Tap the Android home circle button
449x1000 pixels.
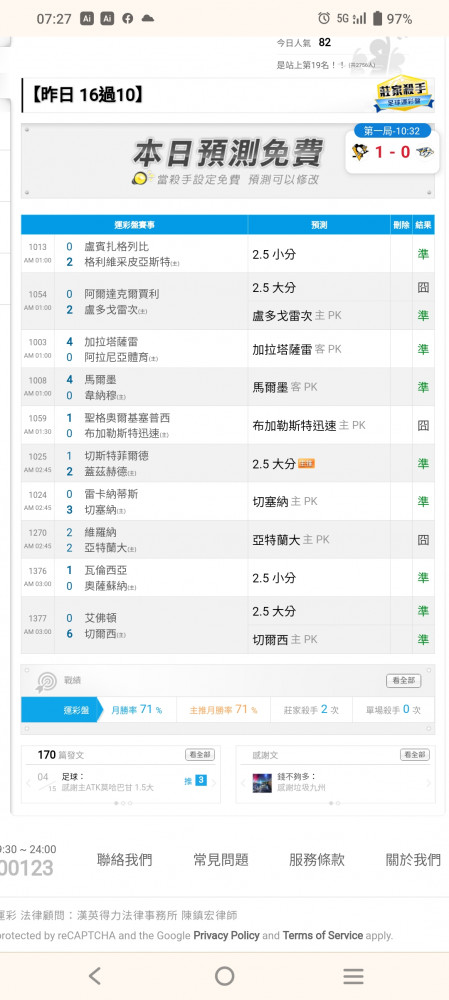click(x=224, y=976)
